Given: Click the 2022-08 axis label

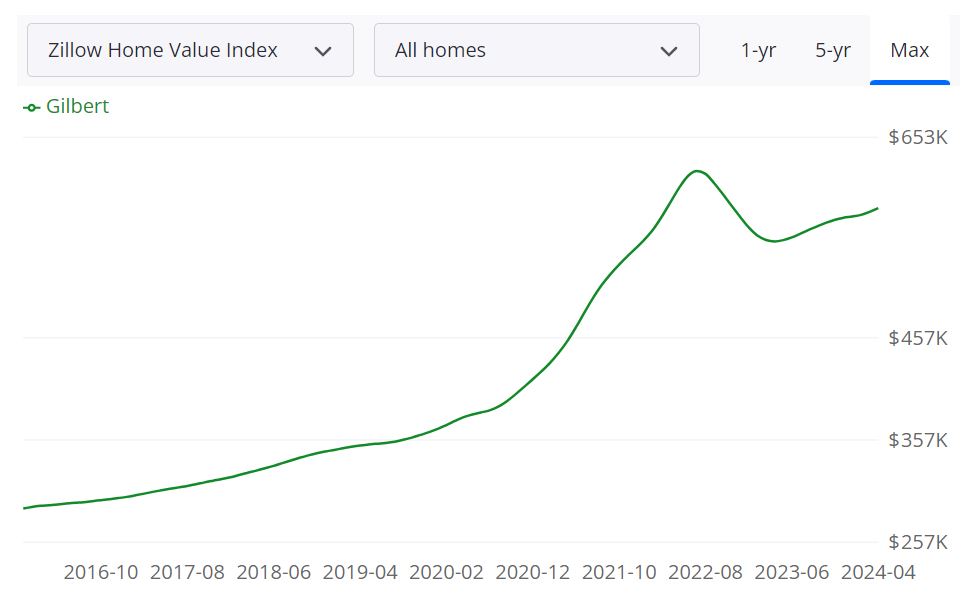Looking at the screenshot, I should (x=704, y=572).
